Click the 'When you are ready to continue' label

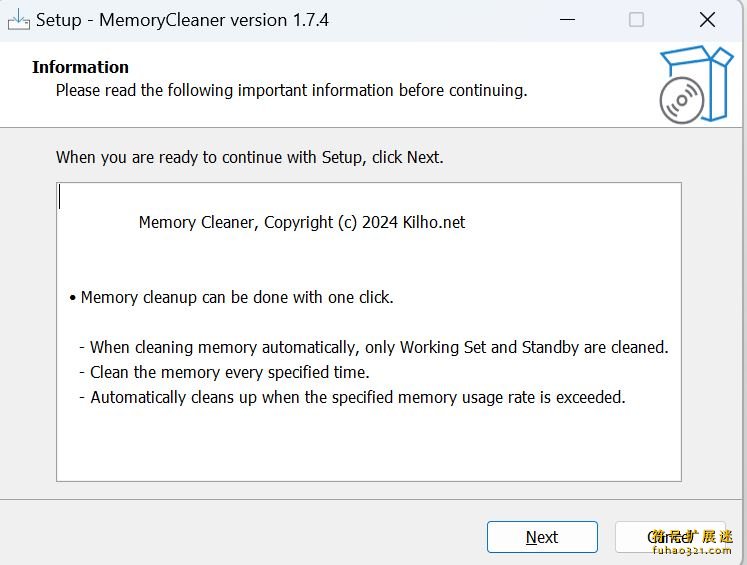point(249,157)
